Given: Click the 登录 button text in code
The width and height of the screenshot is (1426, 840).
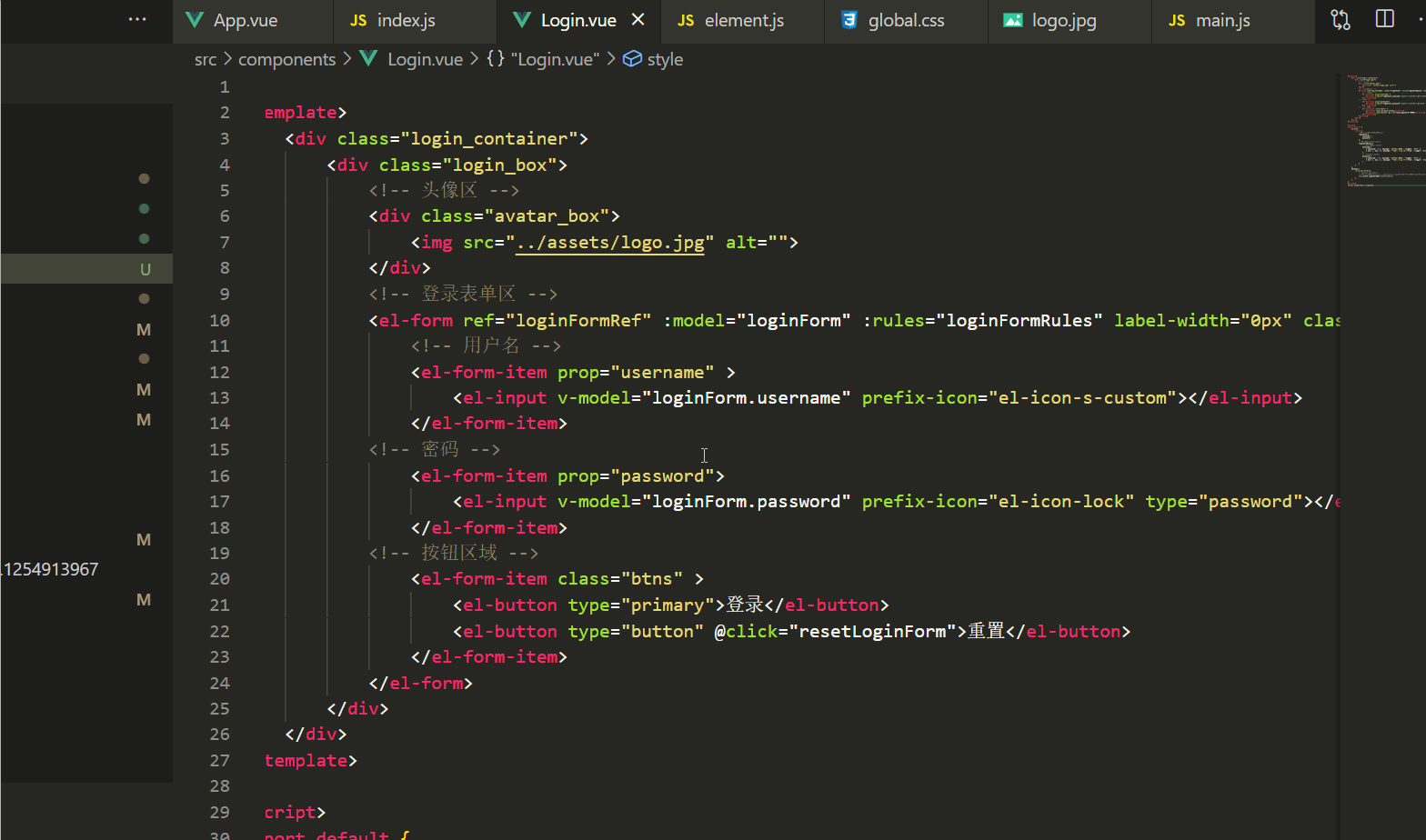Looking at the screenshot, I should tap(745, 605).
